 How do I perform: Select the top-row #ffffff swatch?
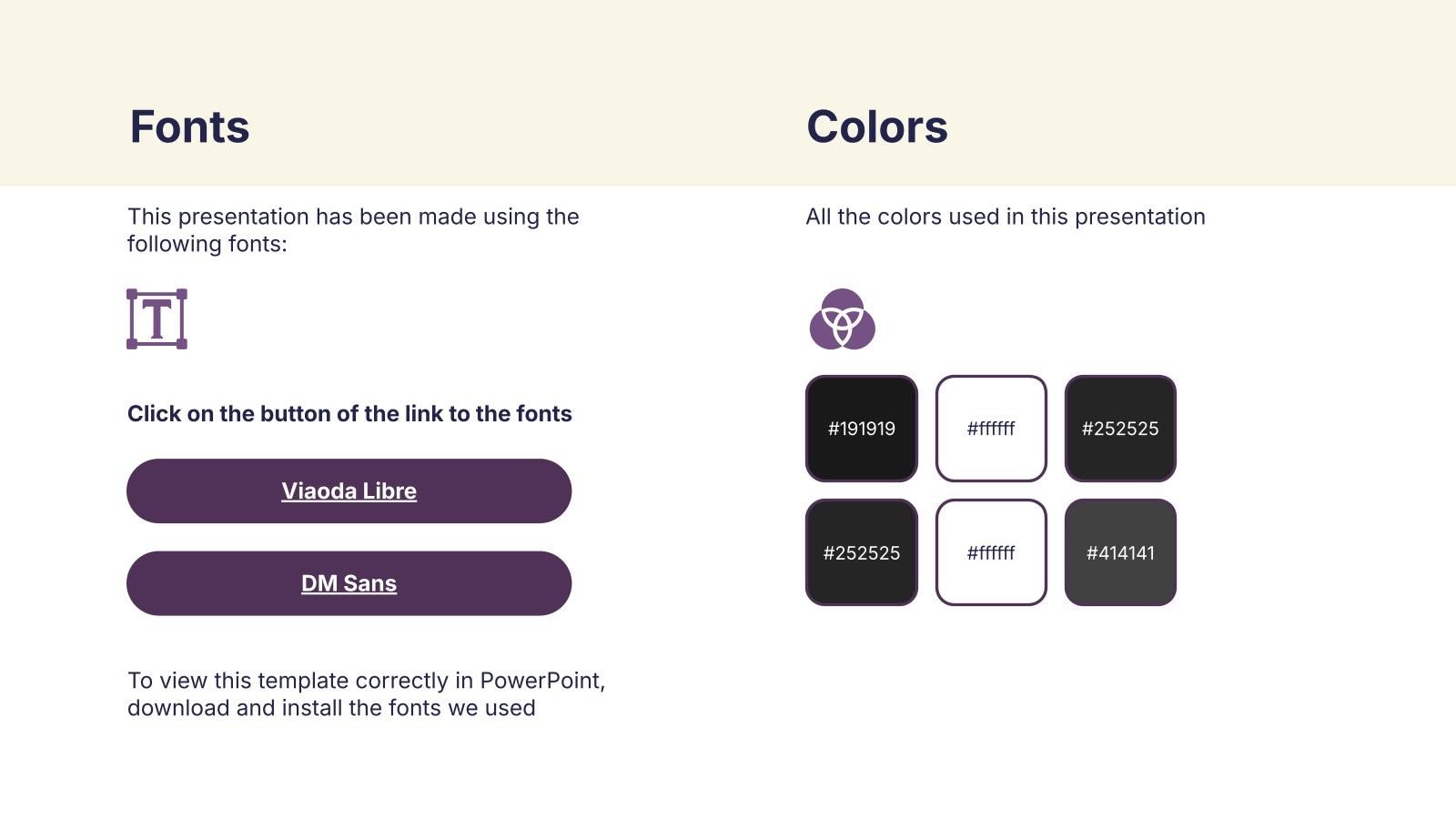pos(991,429)
